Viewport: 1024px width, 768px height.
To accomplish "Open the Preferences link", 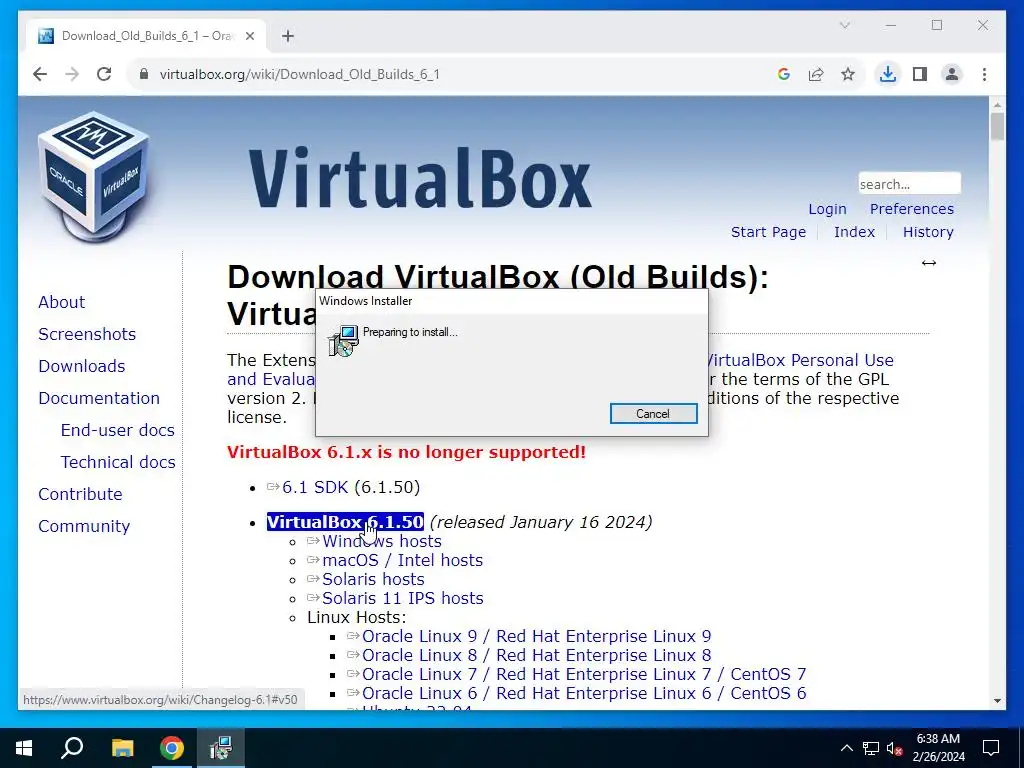I will coord(912,209).
